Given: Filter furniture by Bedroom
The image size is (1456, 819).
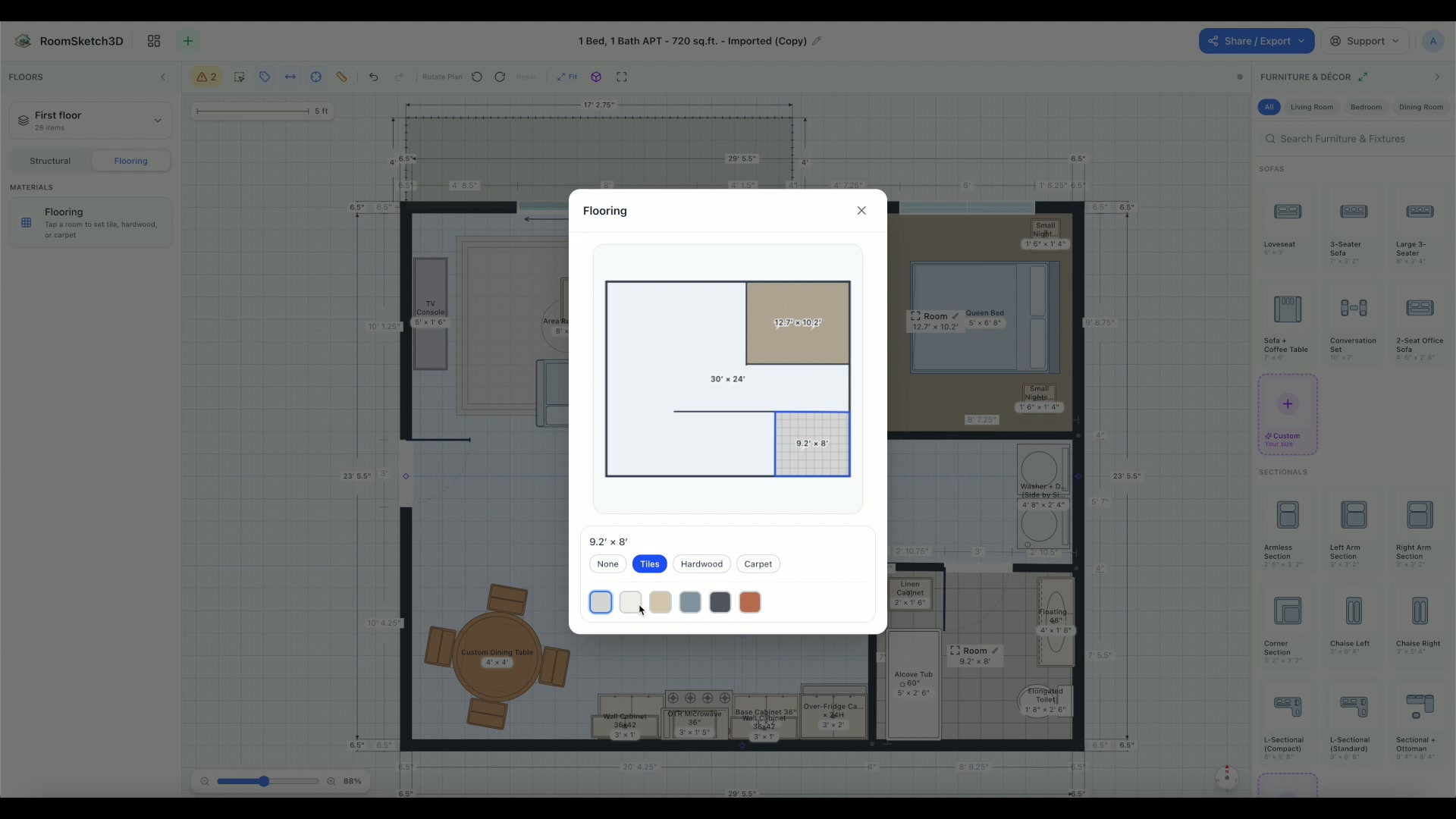Looking at the screenshot, I should point(1366,107).
